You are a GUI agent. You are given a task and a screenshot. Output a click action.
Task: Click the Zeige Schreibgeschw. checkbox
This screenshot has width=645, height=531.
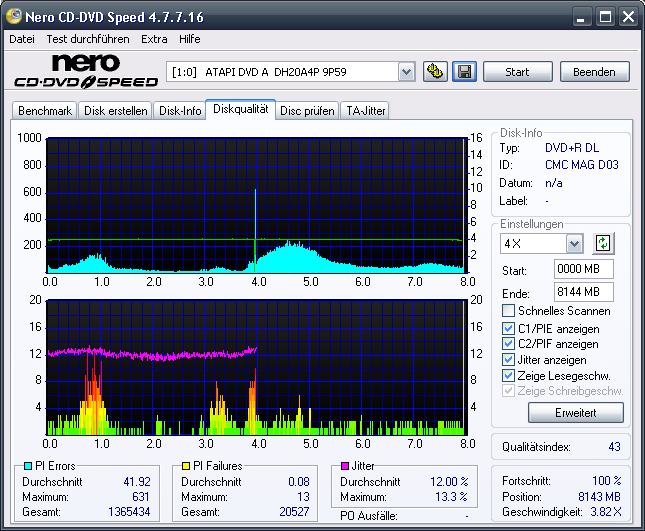point(508,390)
